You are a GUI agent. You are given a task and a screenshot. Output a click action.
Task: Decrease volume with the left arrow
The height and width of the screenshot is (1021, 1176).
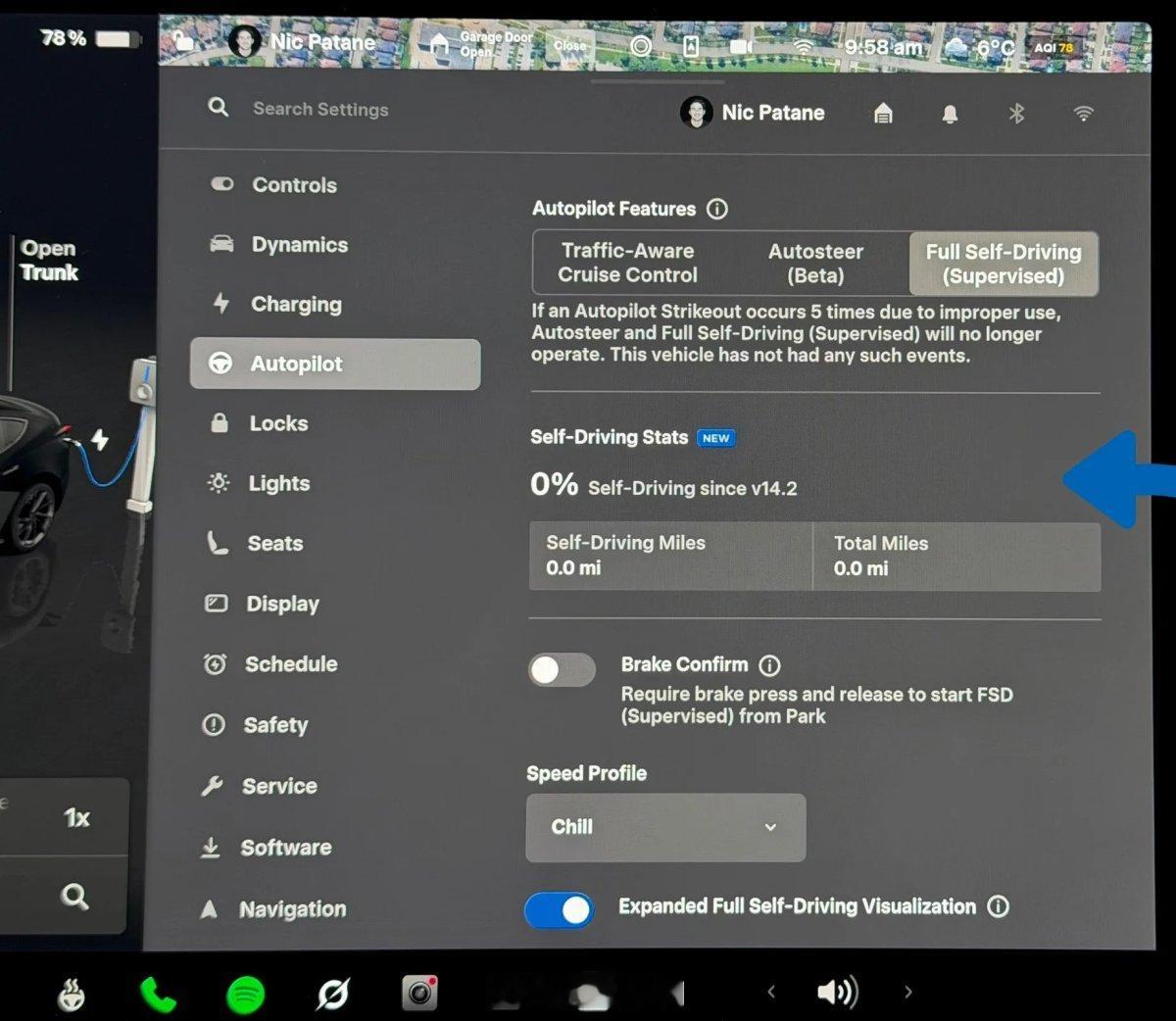(771, 993)
